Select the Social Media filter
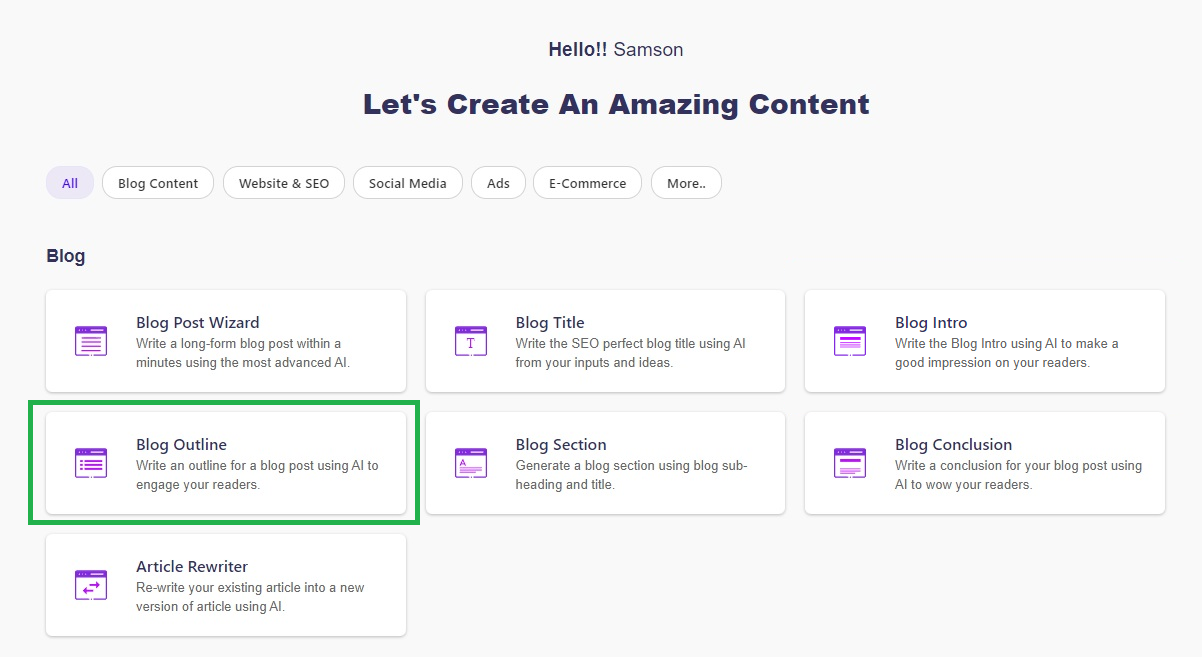This screenshot has height=657, width=1202. [407, 183]
